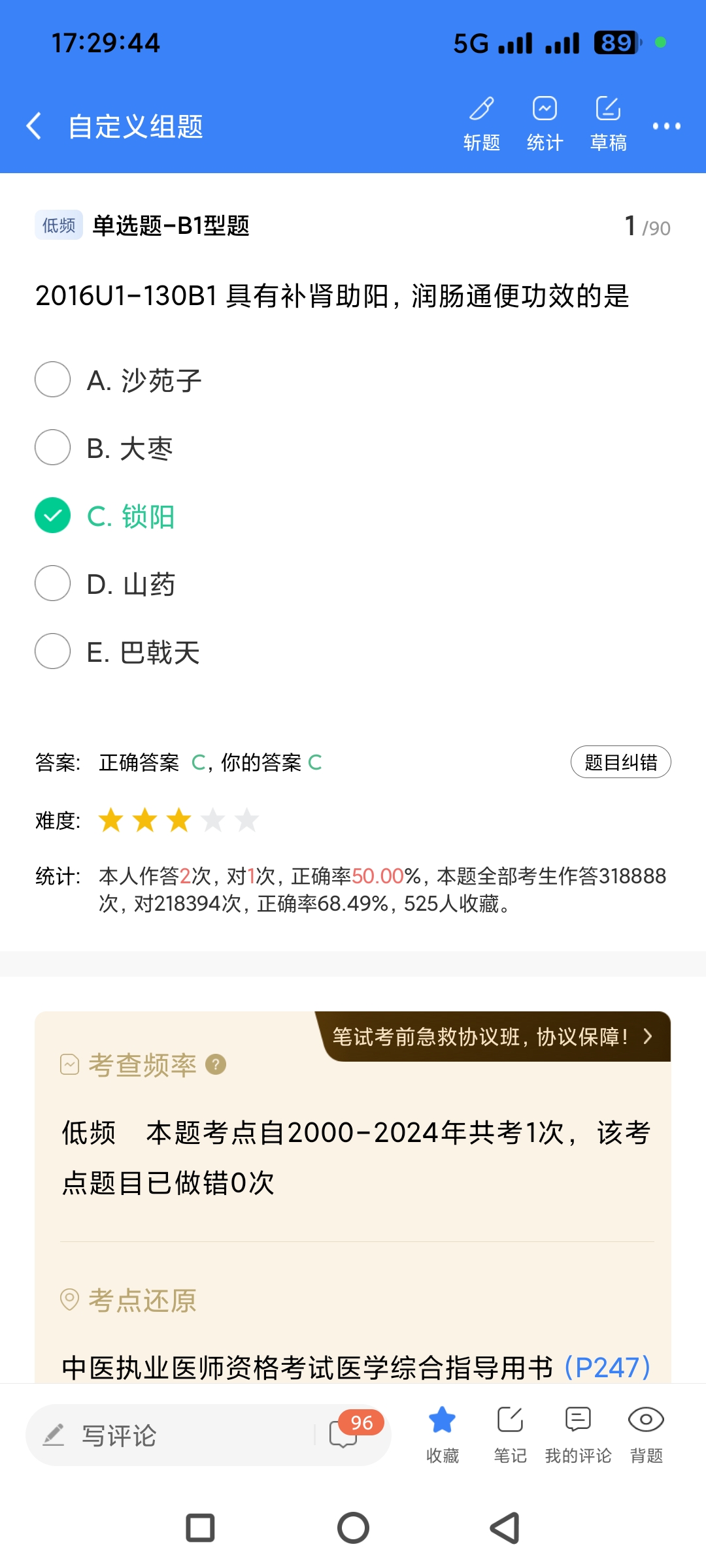The image size is (706, 1568).
Task: Open the 草稿 draft pad
Action: pyautogui.click(x=608, y=122)
